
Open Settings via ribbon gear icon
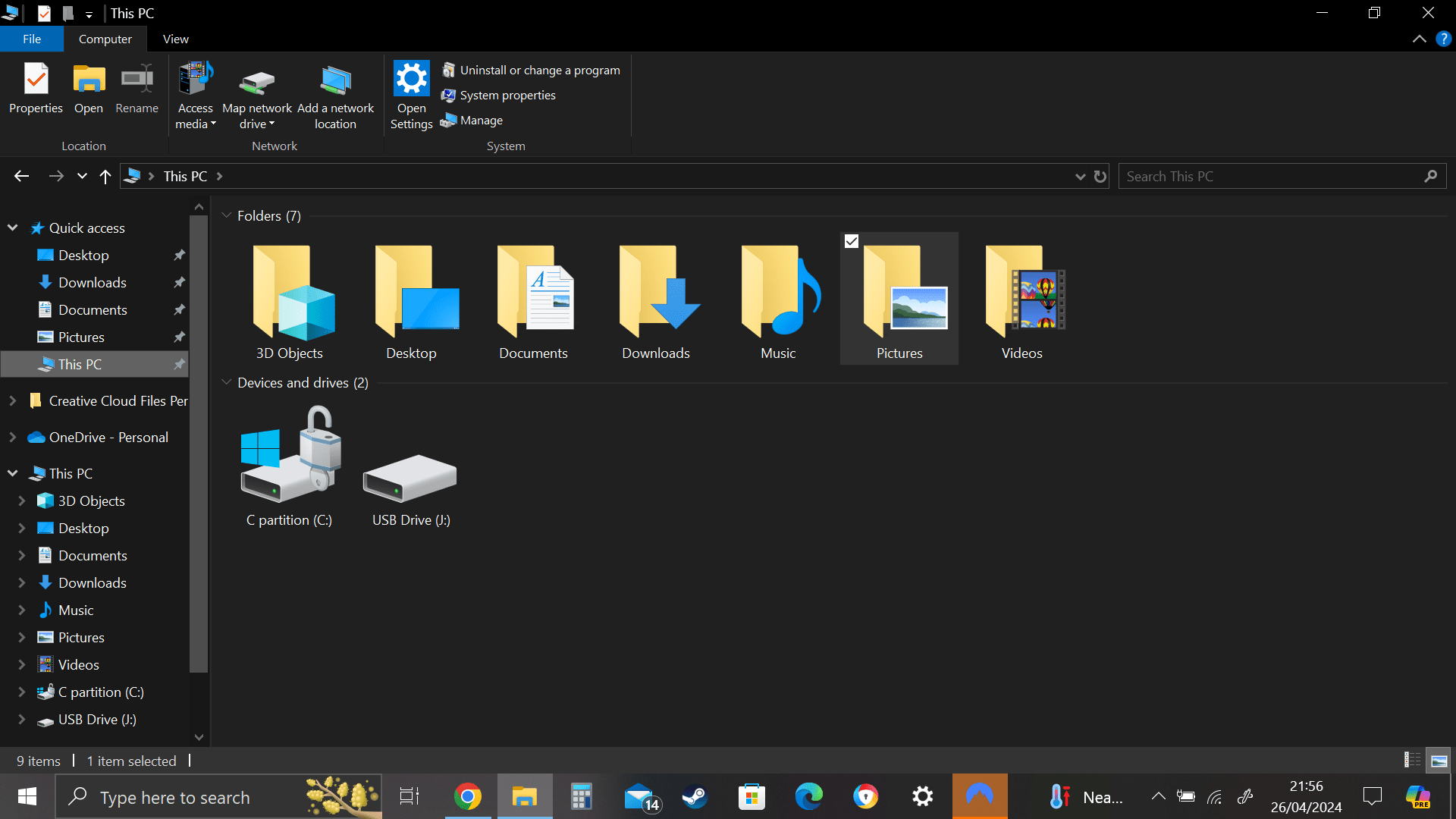pyautogui.click(x=411, y=79)
